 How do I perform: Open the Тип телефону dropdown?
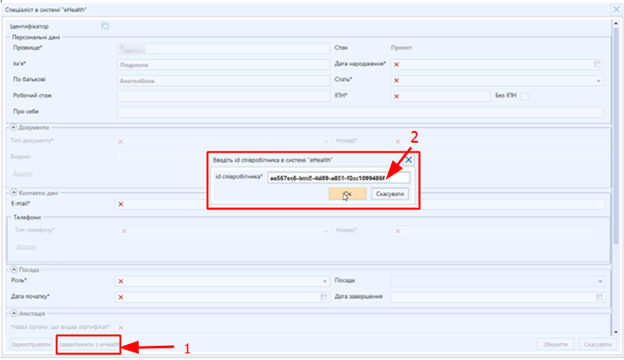pos(326,231)
